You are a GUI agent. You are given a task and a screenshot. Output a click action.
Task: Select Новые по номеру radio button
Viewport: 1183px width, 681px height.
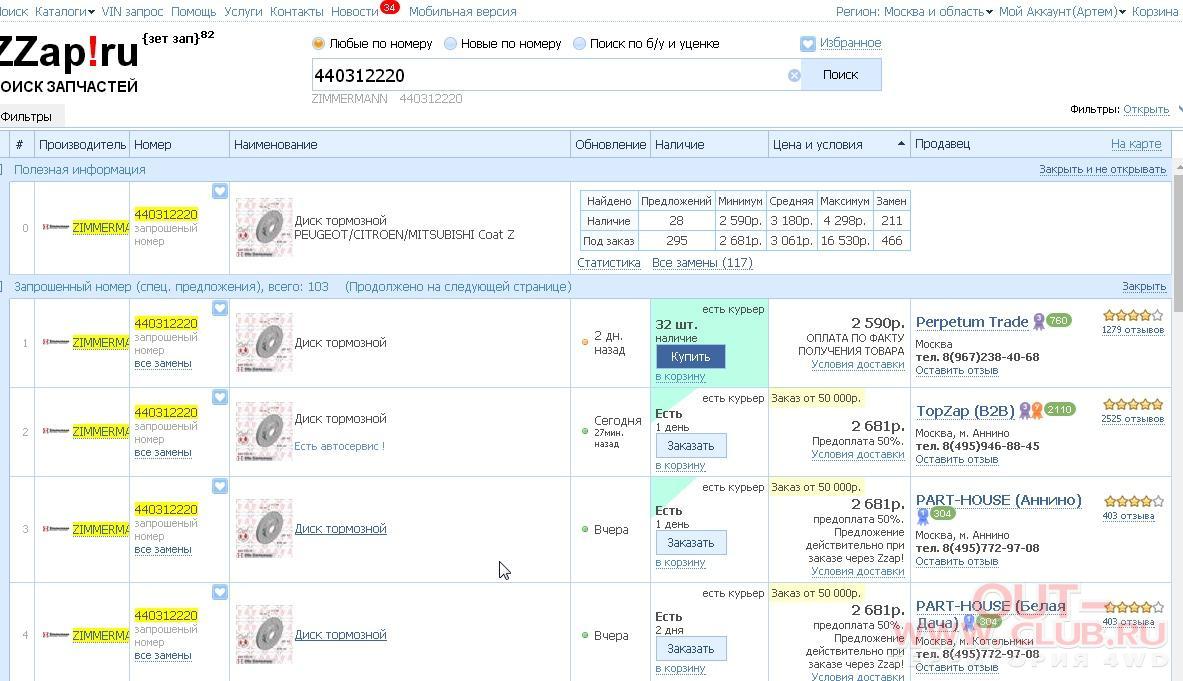coord(450,44)
